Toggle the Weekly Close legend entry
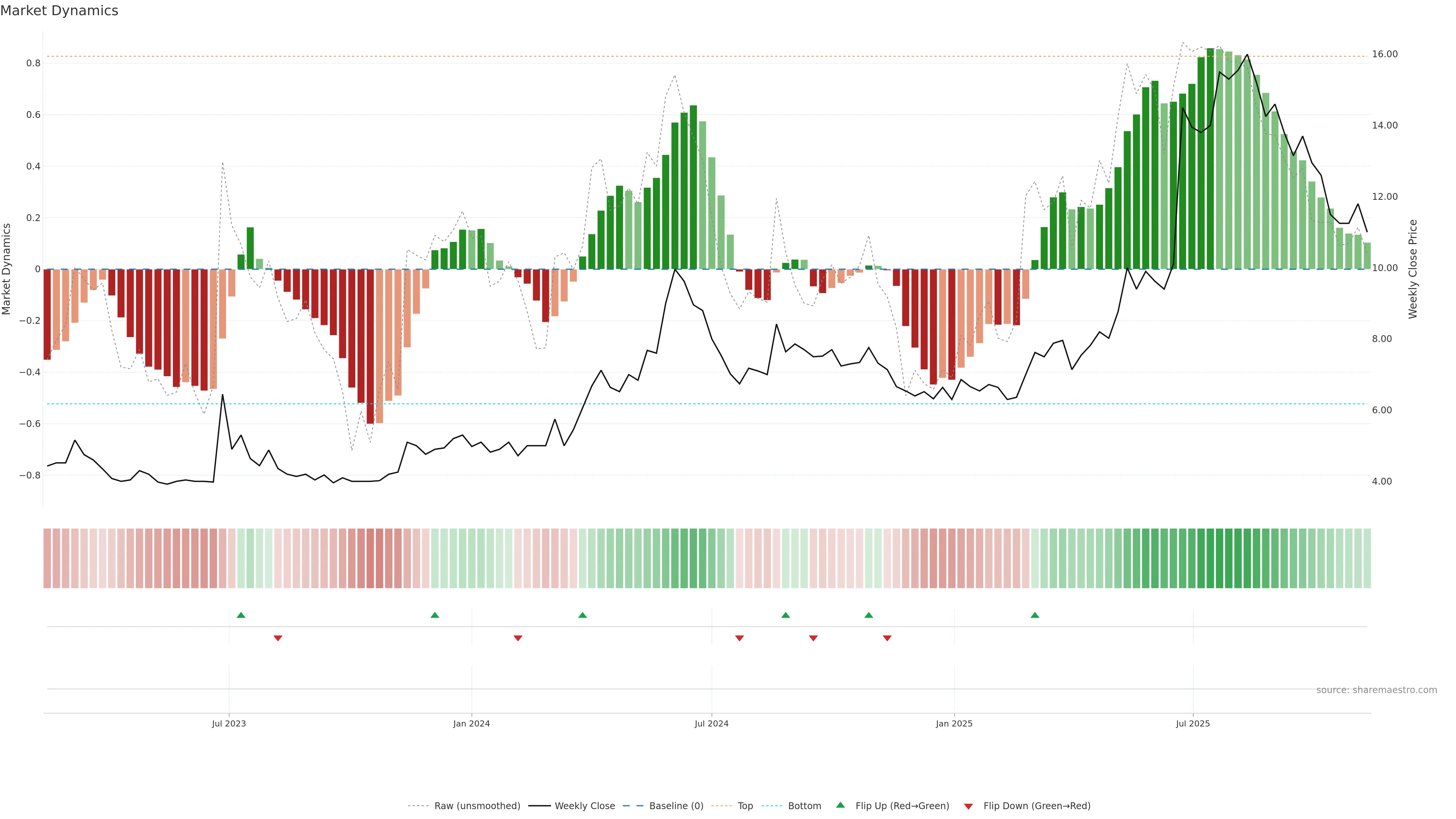Viewport: 1456px width, 819px height. [x=584, y=806]
